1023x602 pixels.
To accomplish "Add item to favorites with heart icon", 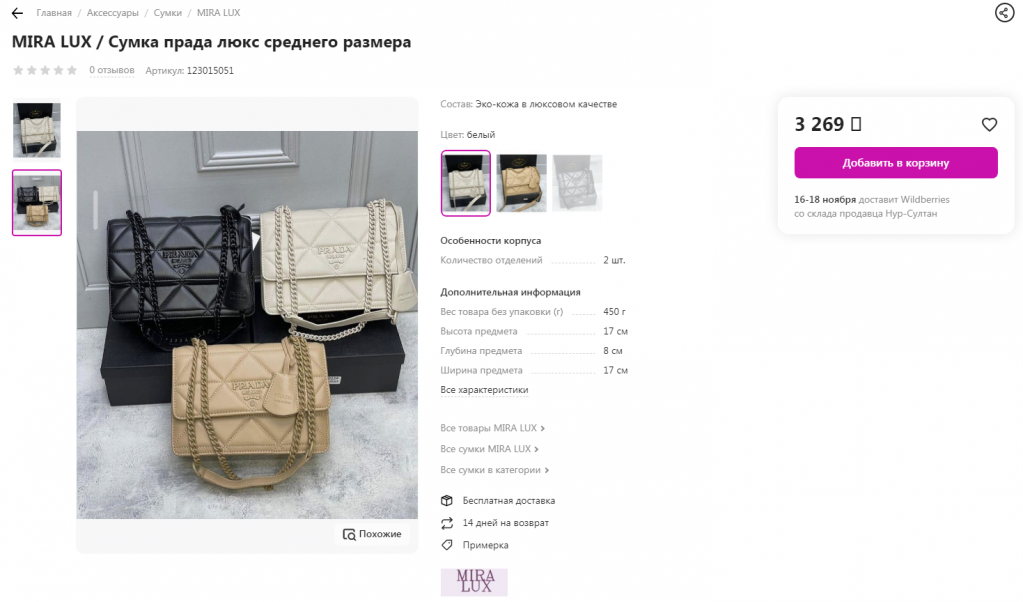I will (x=989, y=125).
